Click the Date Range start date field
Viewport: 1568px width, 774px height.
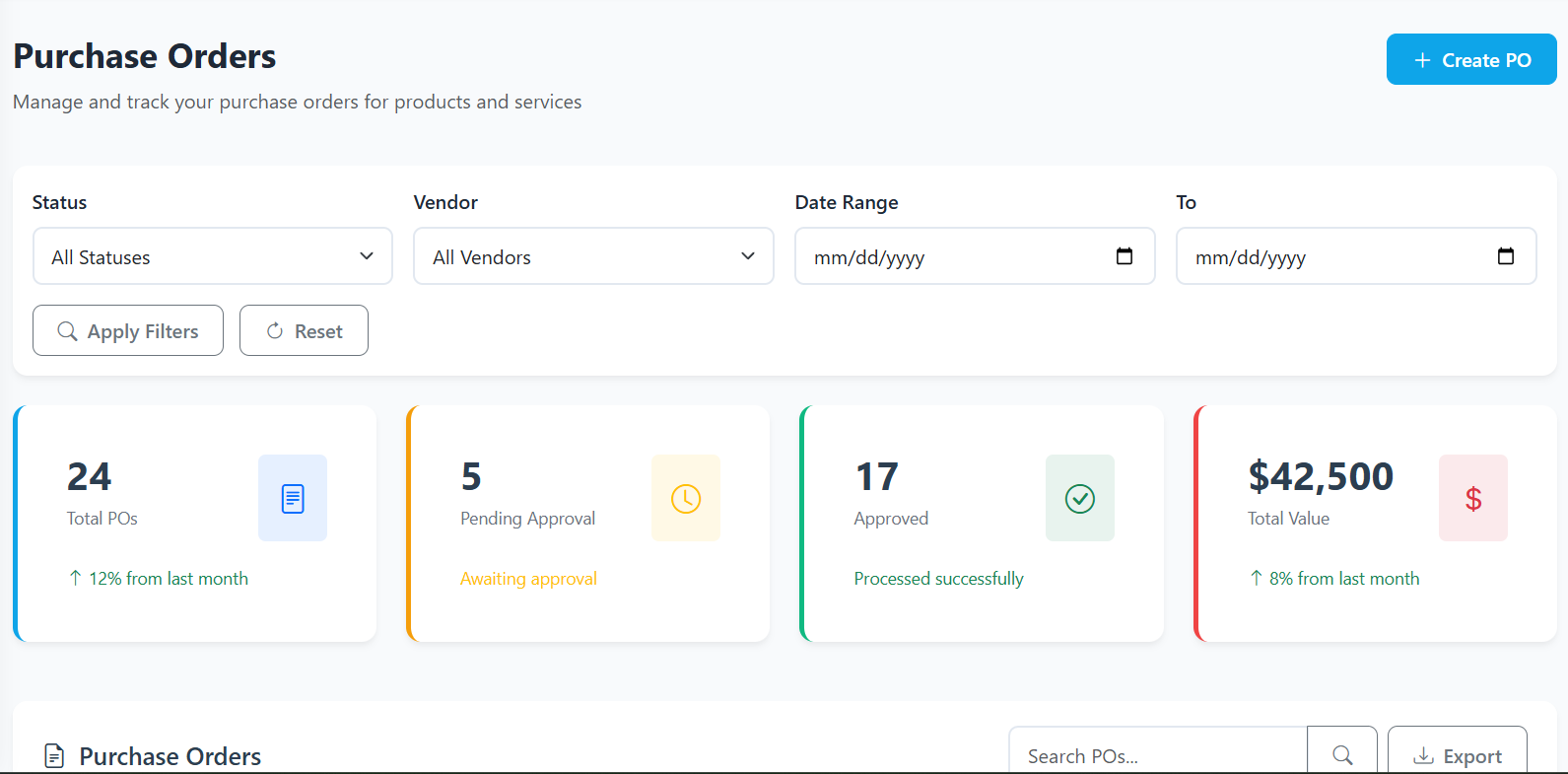coord(946,257)
